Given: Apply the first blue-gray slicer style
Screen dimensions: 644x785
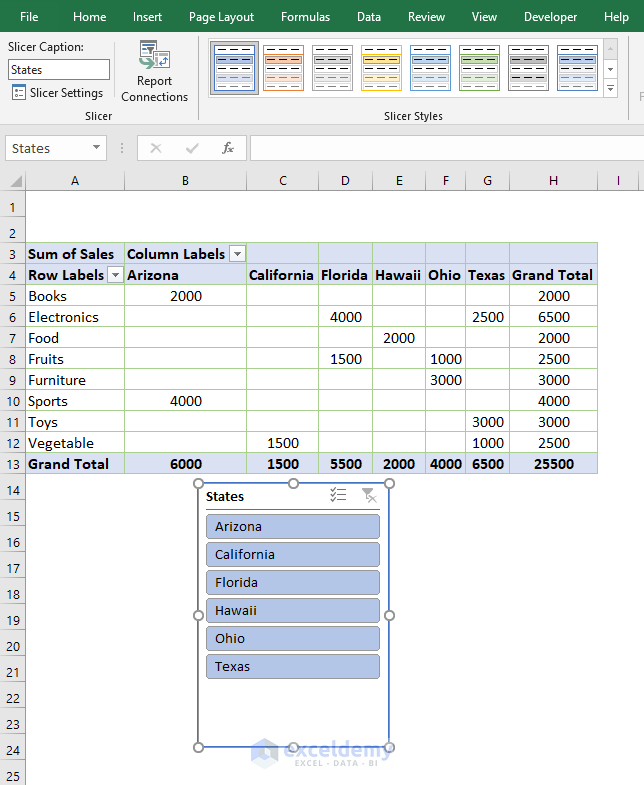Looking at the screenshot, I should 234,68.
